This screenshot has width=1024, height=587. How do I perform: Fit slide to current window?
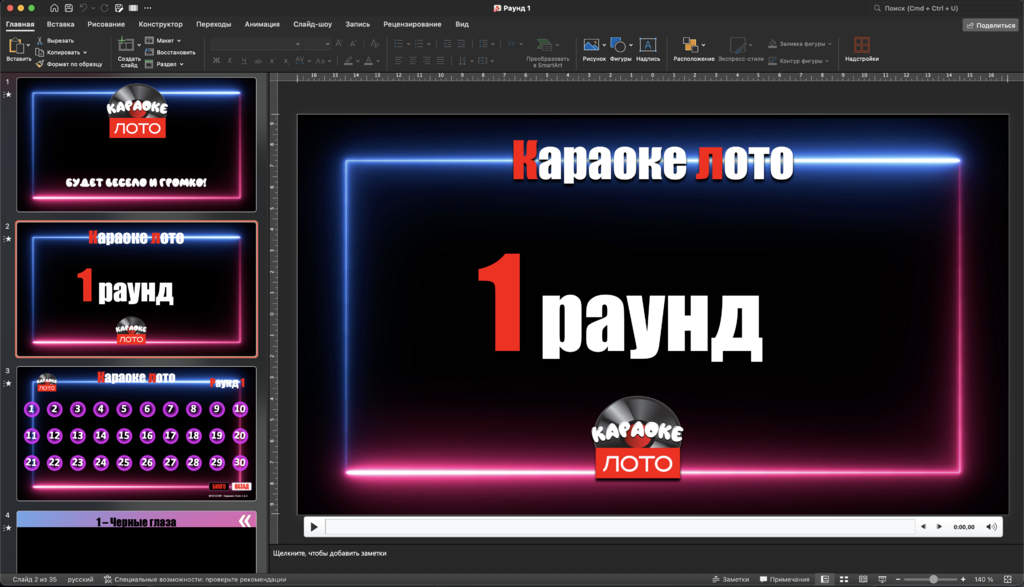[x=1008, y=579]
